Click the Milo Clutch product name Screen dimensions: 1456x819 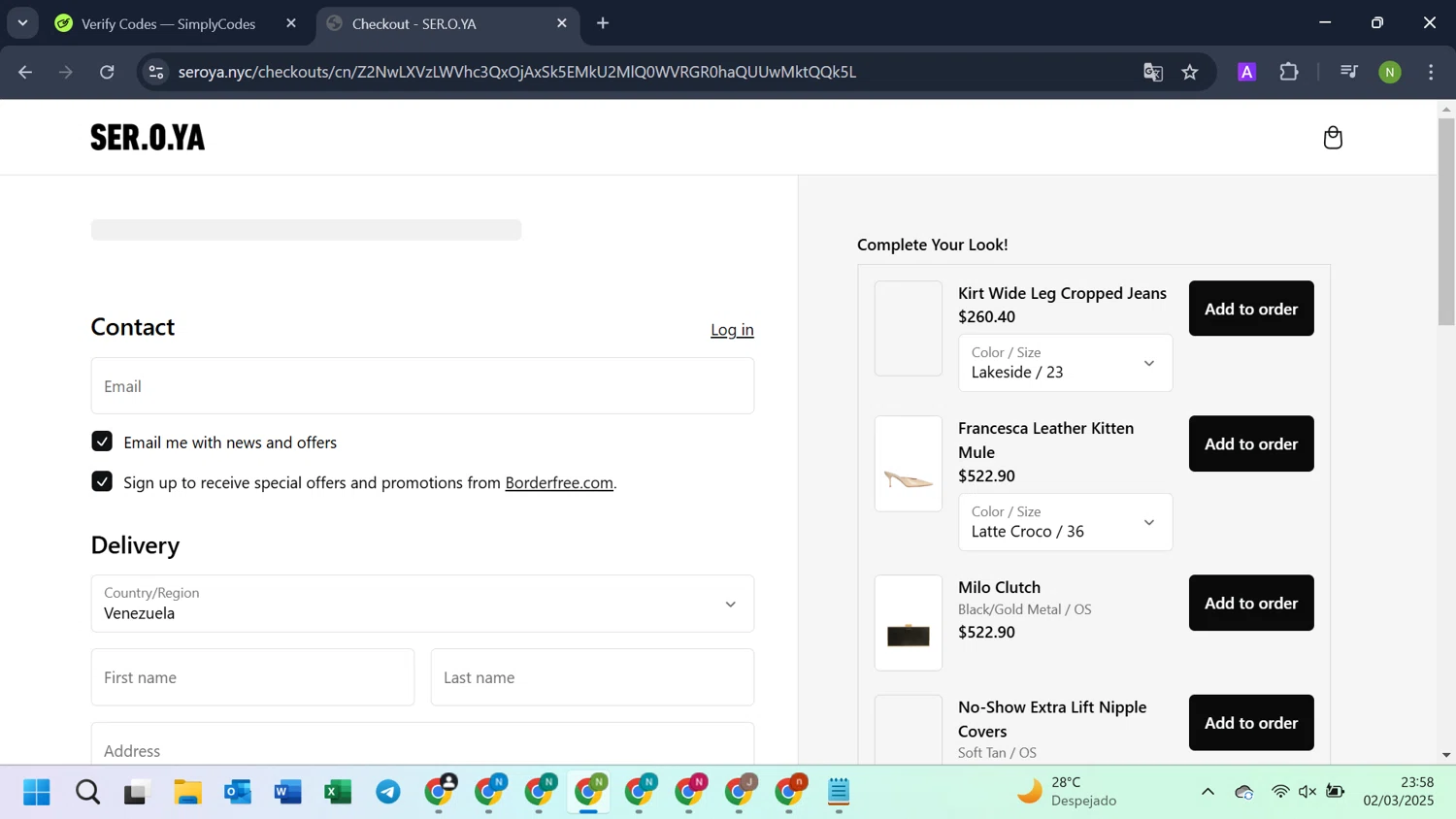click(x=999, y=587)
